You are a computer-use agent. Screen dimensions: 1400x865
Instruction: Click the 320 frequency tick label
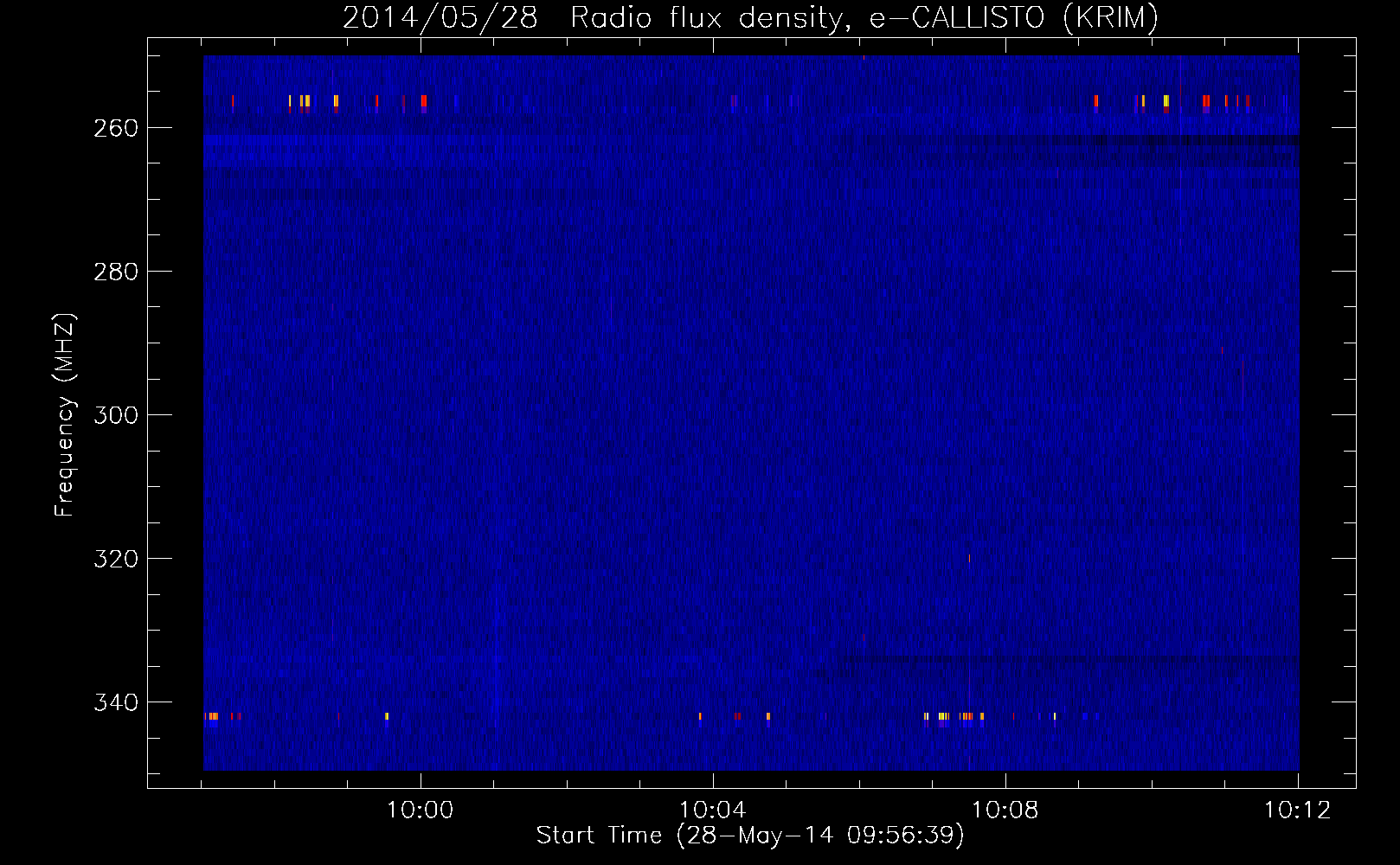coord(116,559)
